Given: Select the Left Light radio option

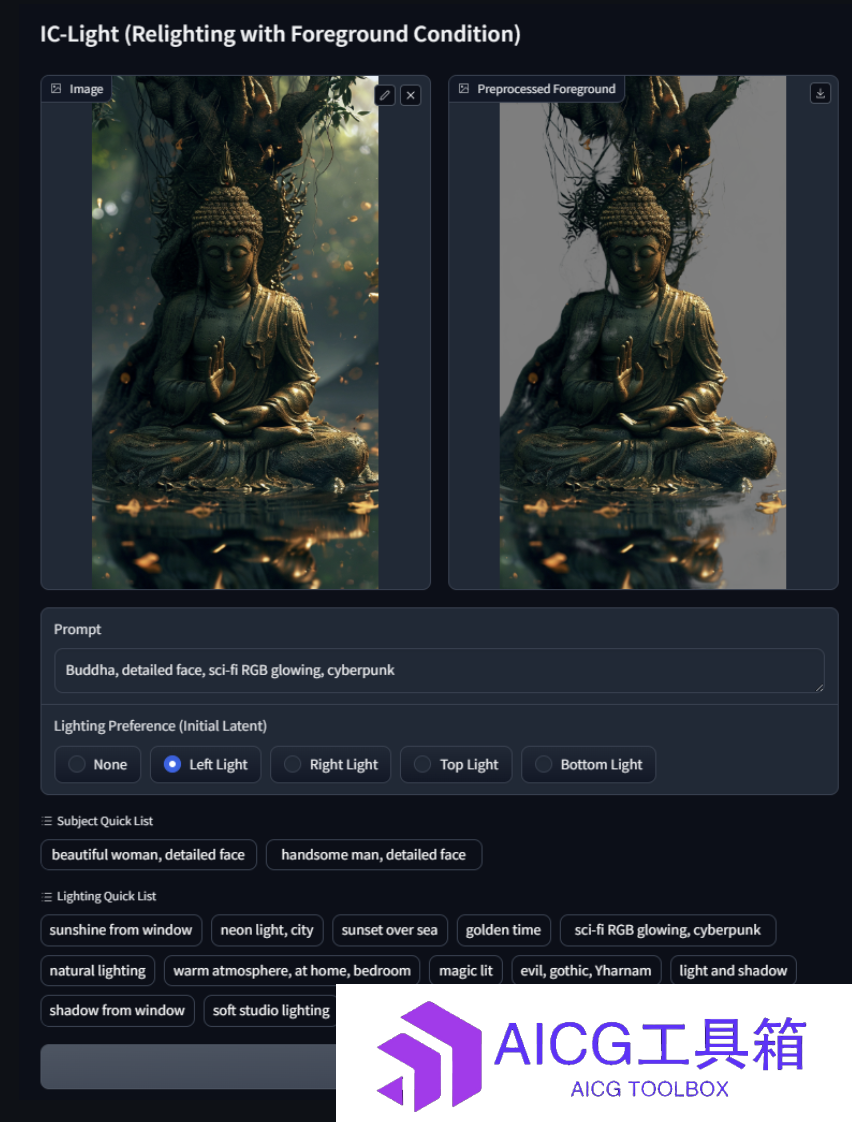Looking at the screenshot, I should point(205,764).
